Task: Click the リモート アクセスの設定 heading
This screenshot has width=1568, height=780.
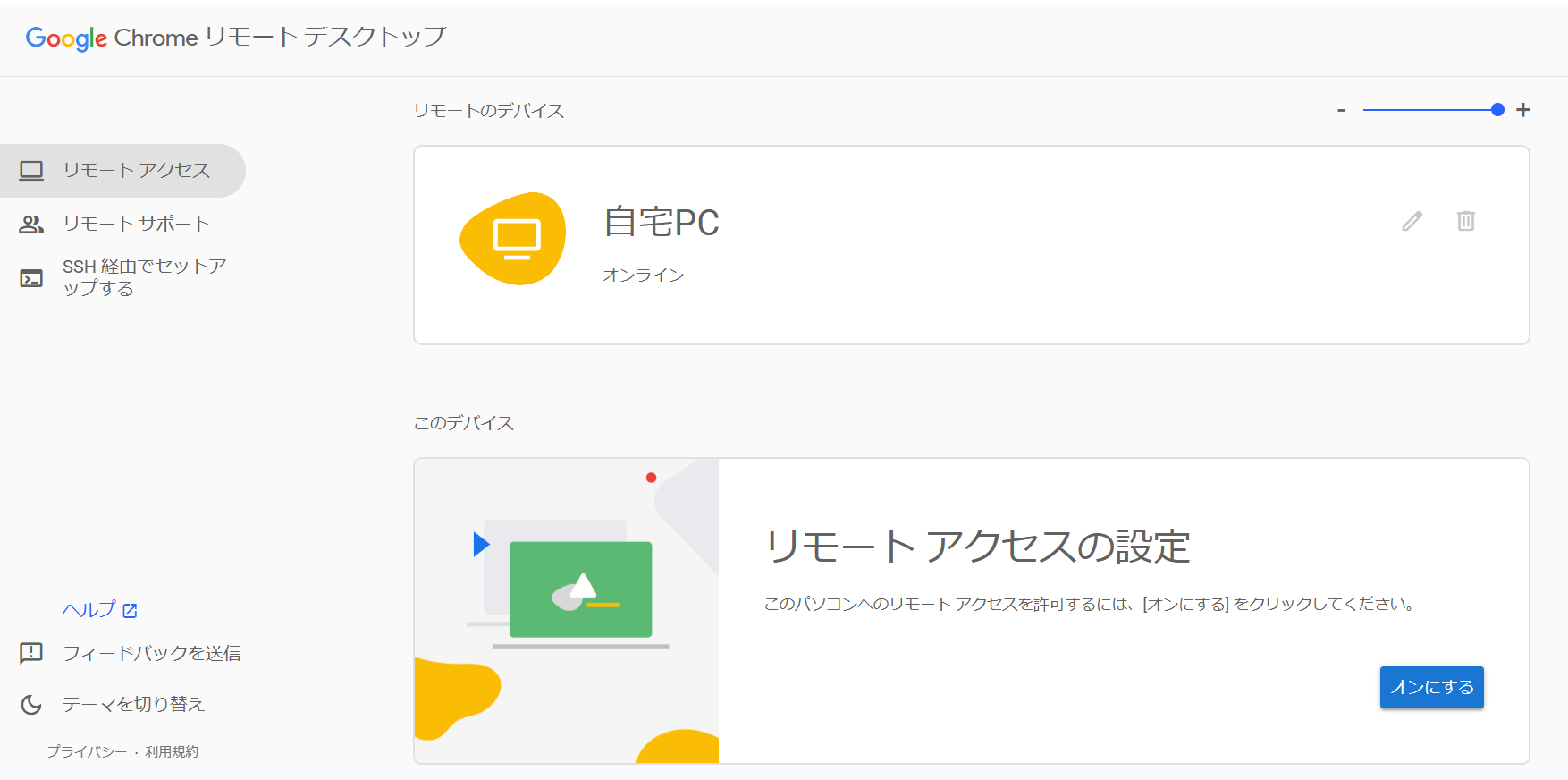Action: coord(978,547)
